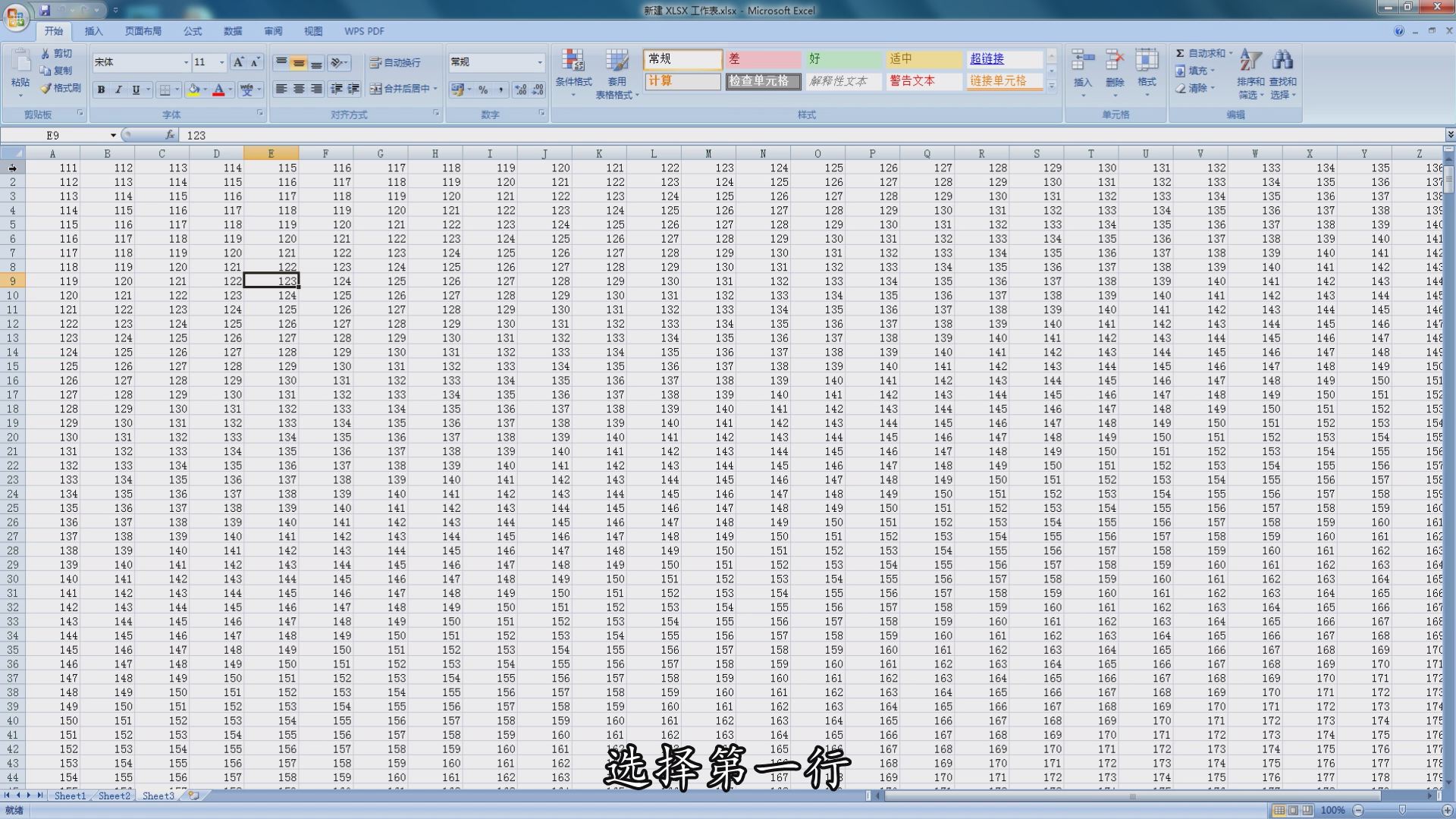1456x819 pixels.
Task: Open the font name 宋体 dropdown
Action: 186,62
